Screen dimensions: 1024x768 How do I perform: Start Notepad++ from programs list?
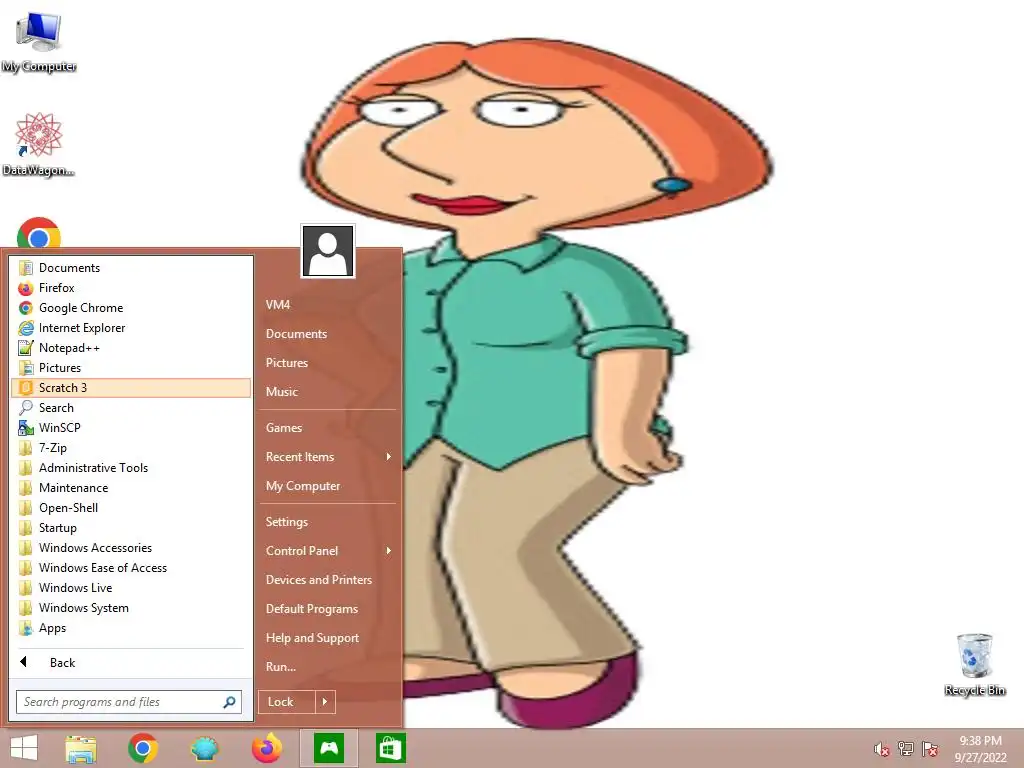(x=131, y=348)
